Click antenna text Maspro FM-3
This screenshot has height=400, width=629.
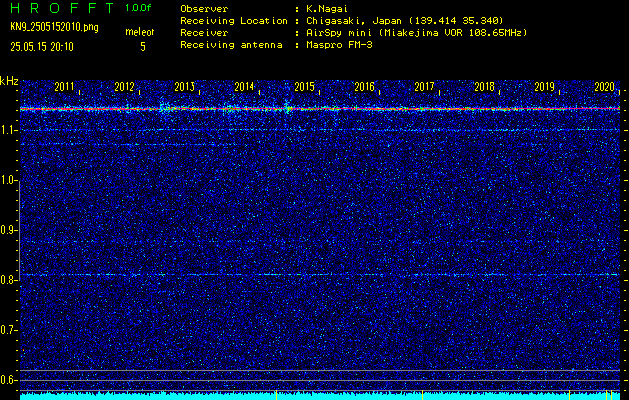pos(339,45)
